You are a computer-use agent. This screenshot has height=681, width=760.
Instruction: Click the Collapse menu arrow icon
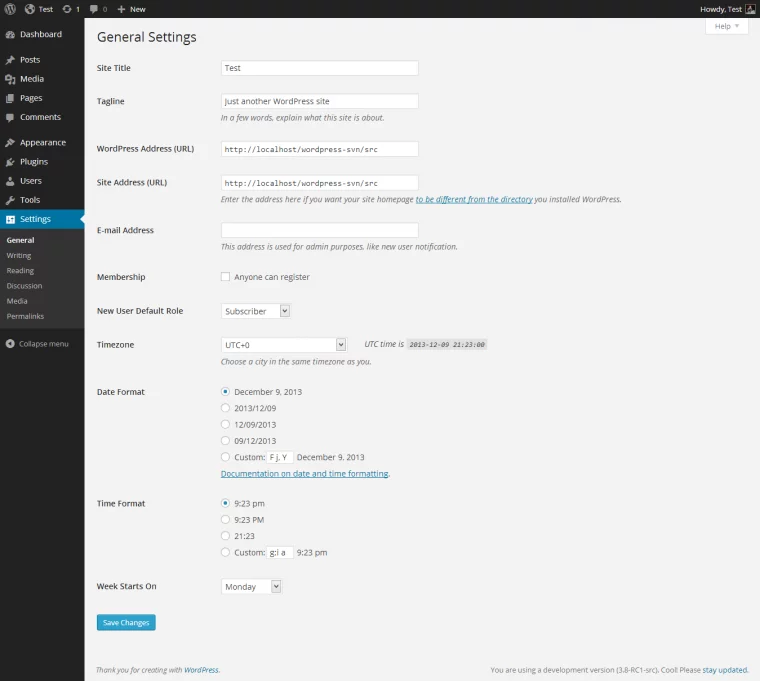[10, 344]
